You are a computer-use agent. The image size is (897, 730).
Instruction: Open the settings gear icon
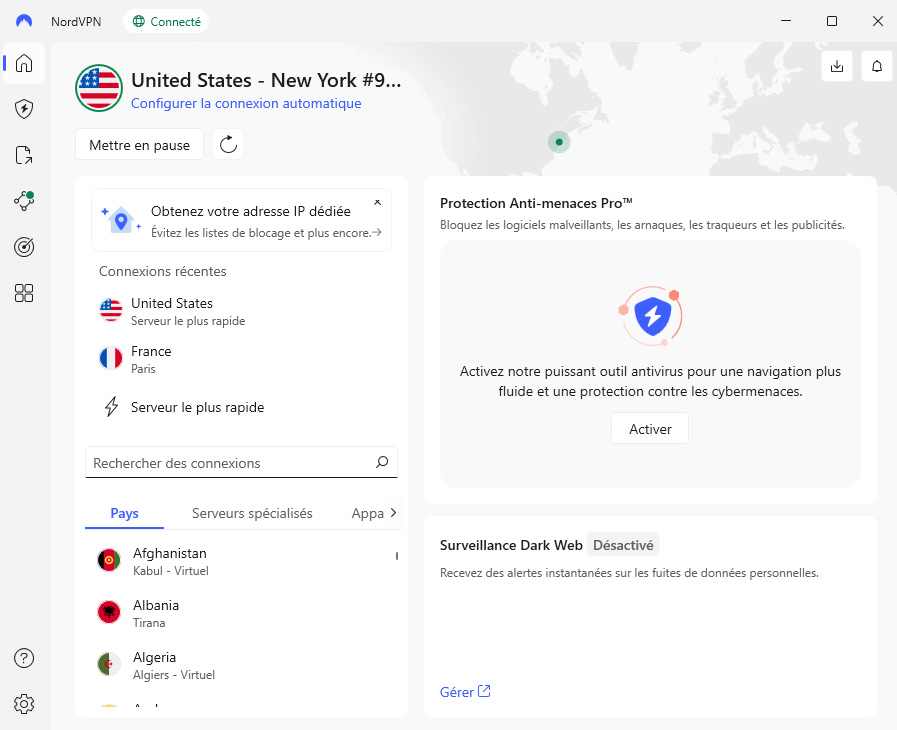coord(25,704)
